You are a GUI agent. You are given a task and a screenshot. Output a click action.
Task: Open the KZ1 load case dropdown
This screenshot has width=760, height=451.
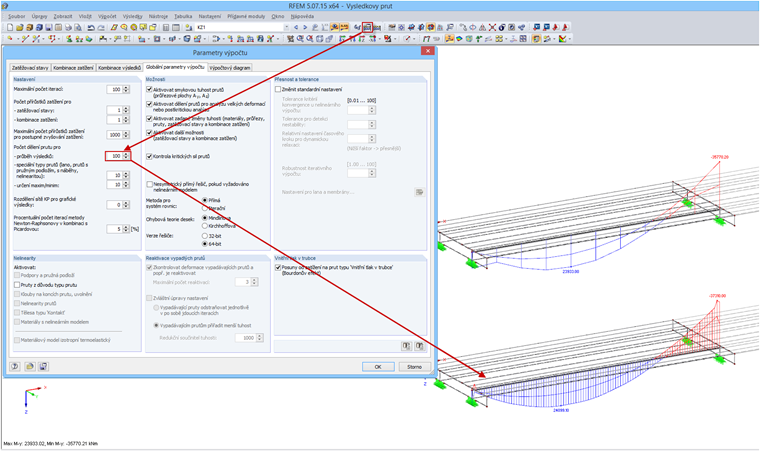click(286, 28)
